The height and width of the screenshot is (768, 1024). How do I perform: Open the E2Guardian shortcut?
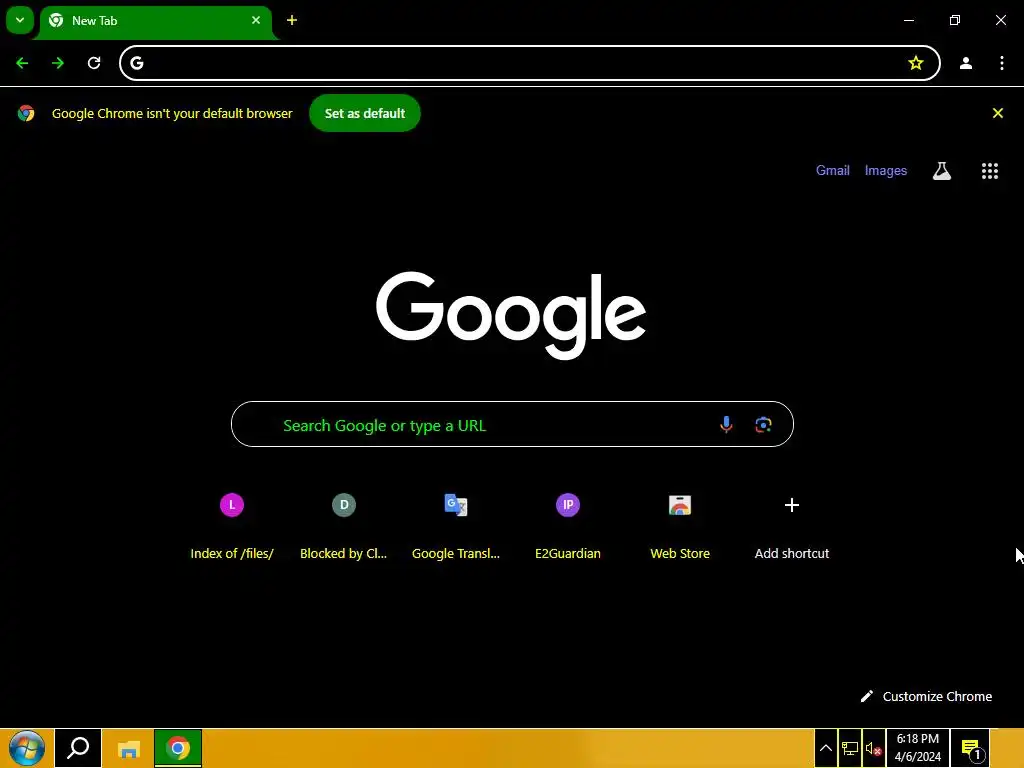tap(568, 526)
